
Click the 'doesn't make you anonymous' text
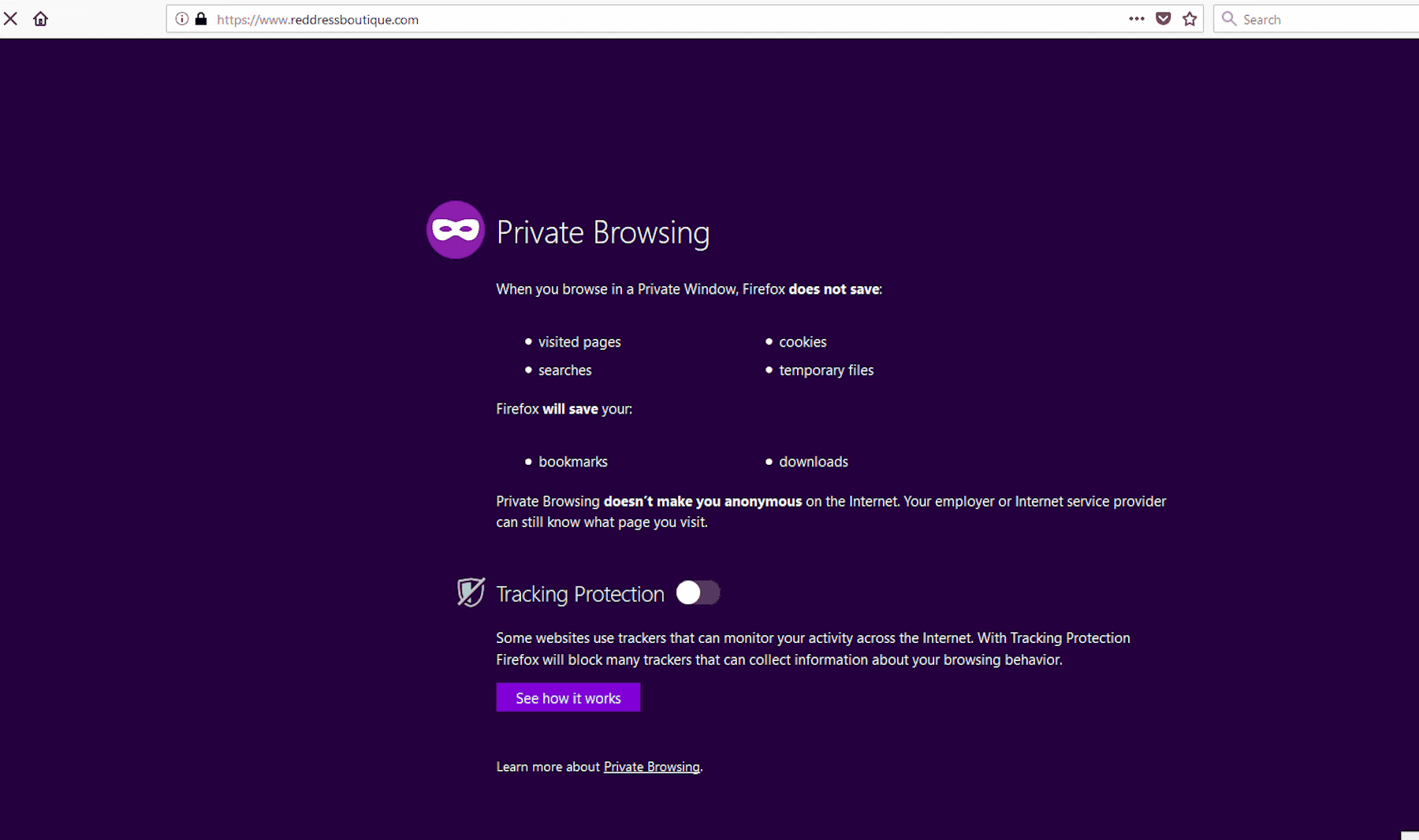(x=702, y=501)
